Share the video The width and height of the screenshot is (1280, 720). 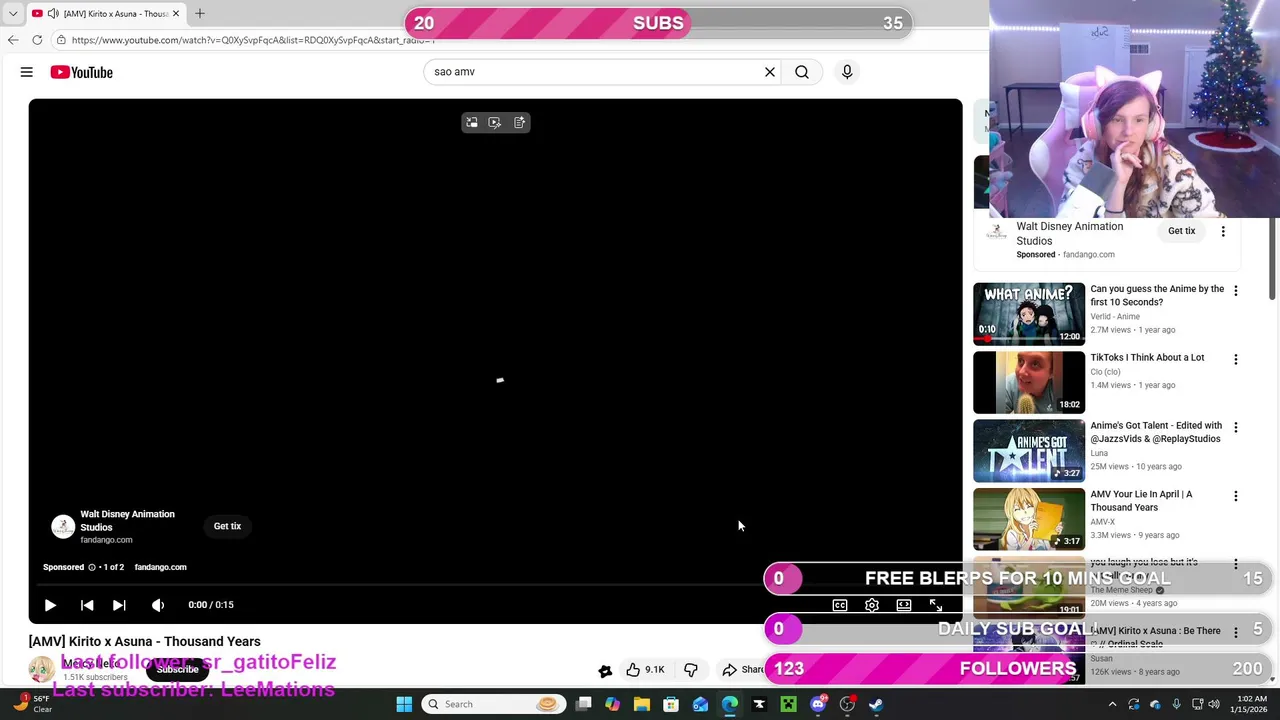[743, 670]
